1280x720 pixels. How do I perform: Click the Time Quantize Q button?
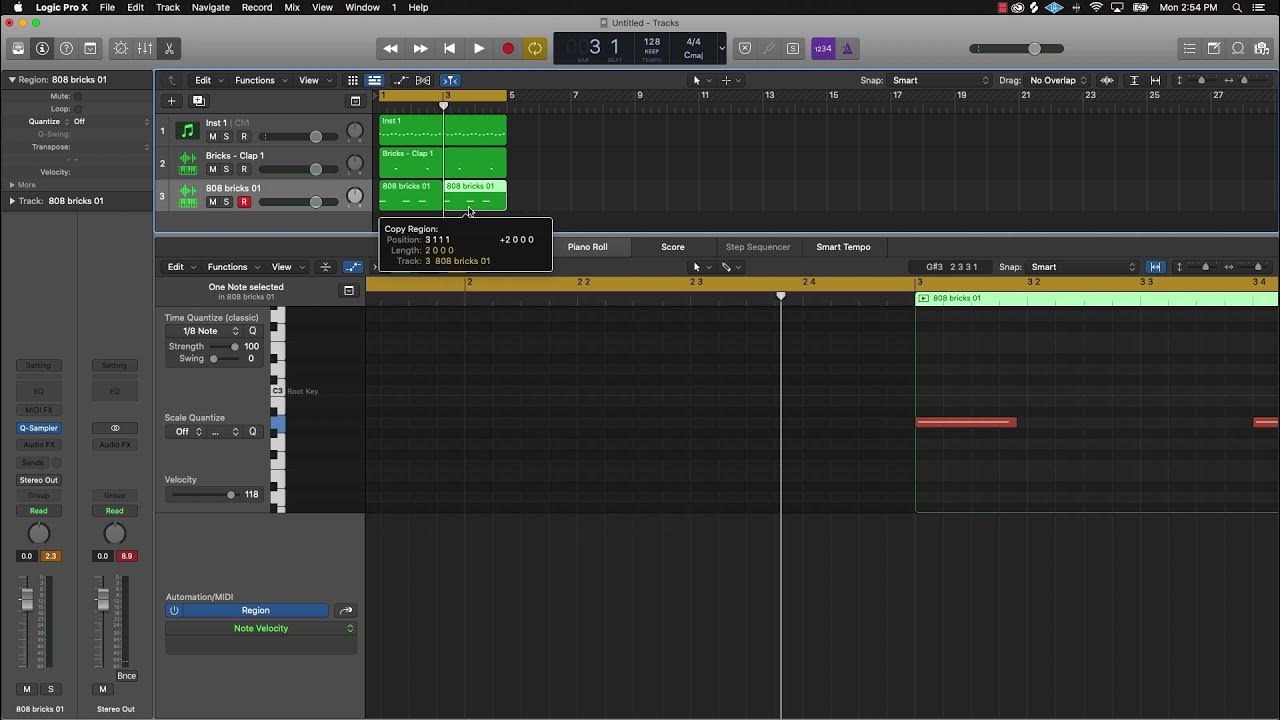(x=253, y=331)
